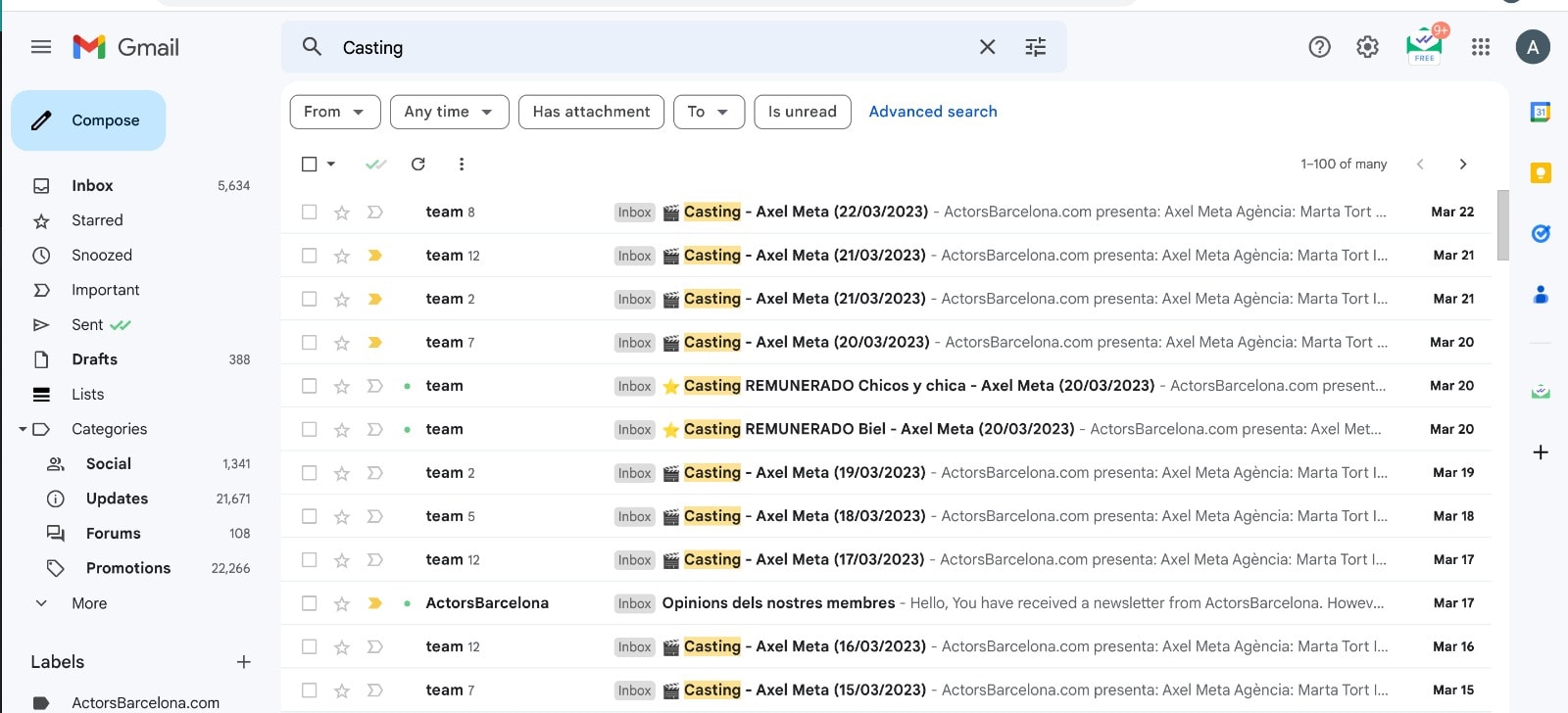The width and height of the screenshot is (1568, 713).
Task: Click the mail list vertical scrollbar
Action: coord(1503,225)
